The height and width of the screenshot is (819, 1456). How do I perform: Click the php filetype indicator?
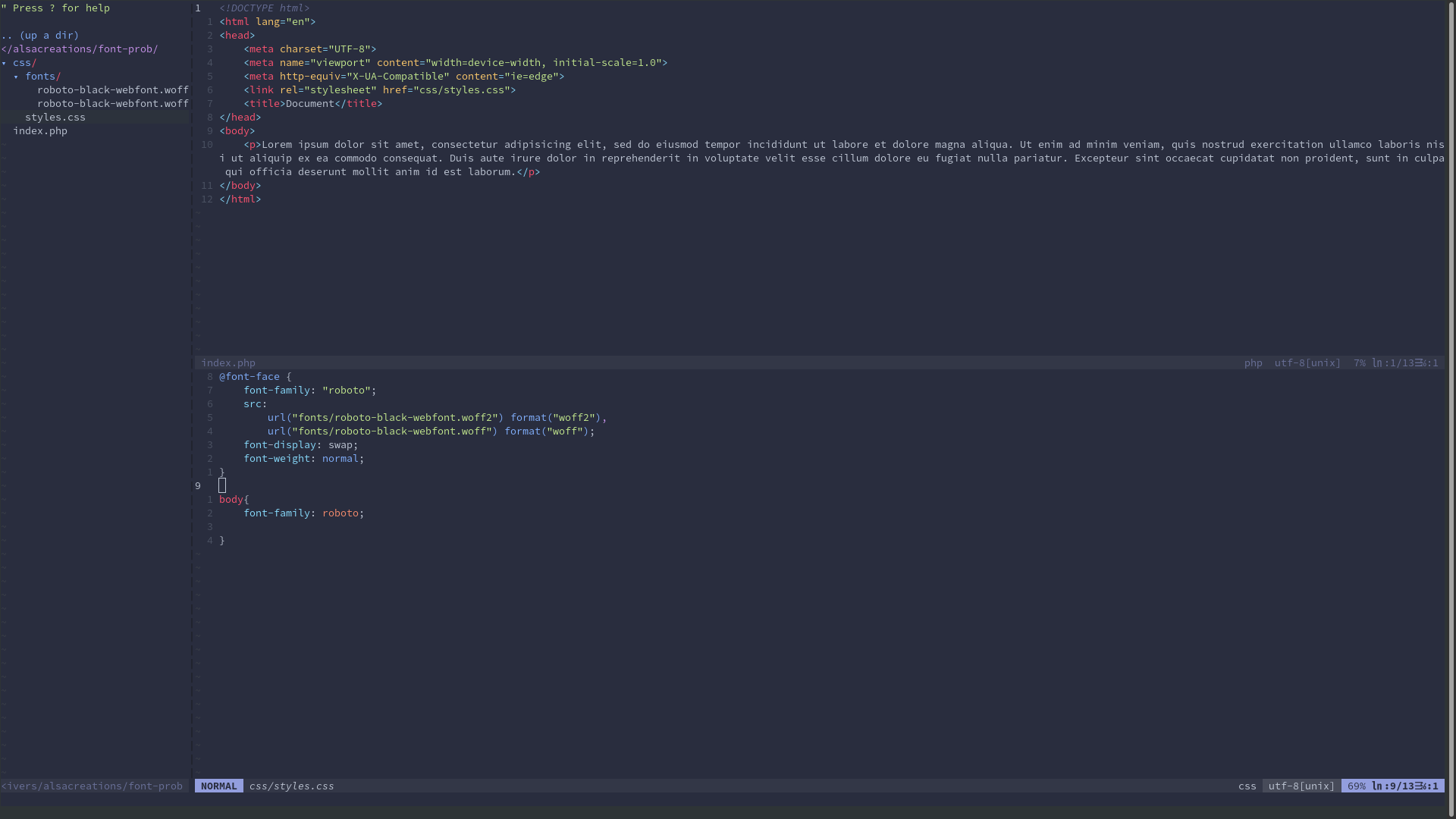pos(1253,363)
